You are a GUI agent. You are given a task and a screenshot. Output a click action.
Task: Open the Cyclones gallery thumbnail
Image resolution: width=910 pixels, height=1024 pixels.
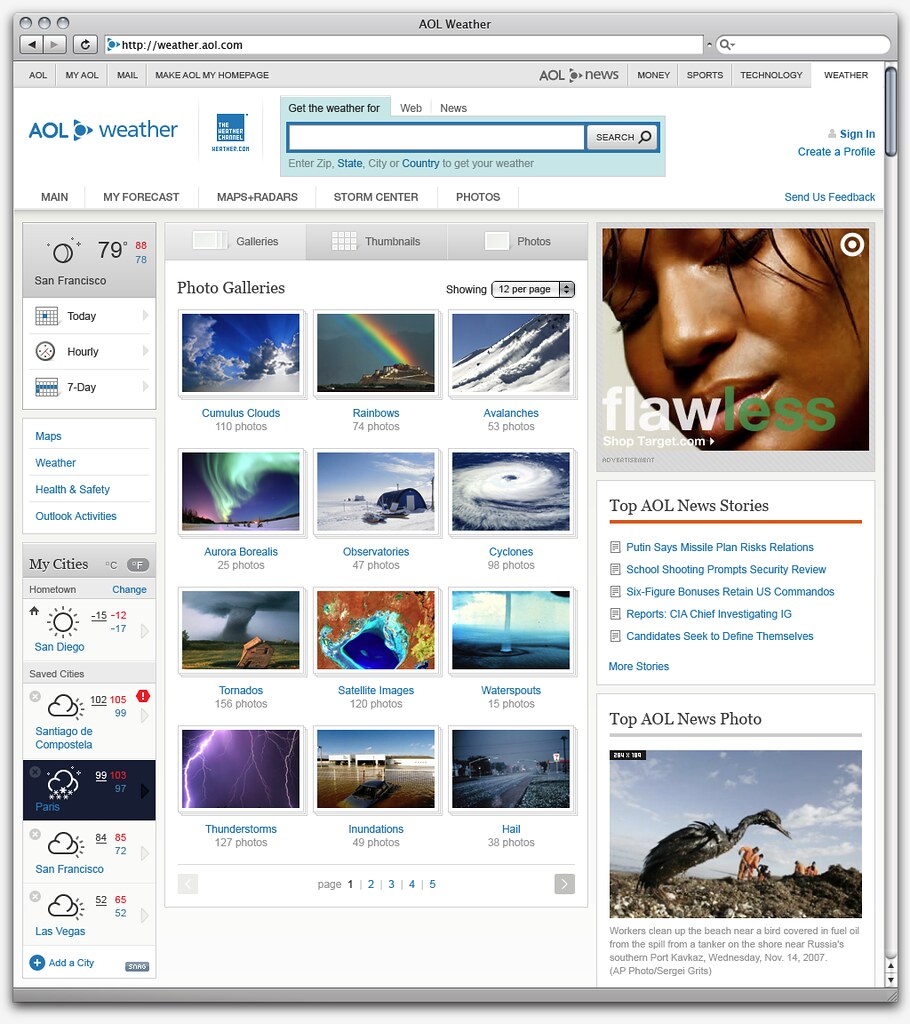(511, 492)
